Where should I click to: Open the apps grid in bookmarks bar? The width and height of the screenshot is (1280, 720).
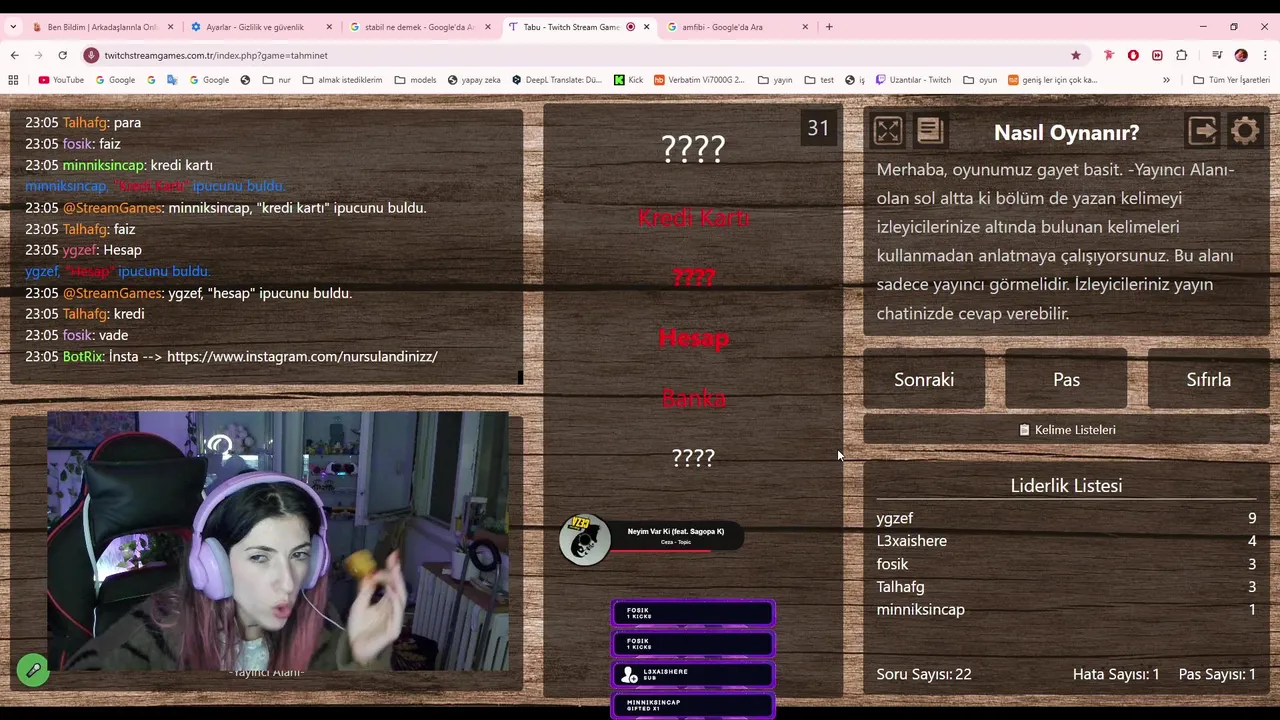coord(13,80)
